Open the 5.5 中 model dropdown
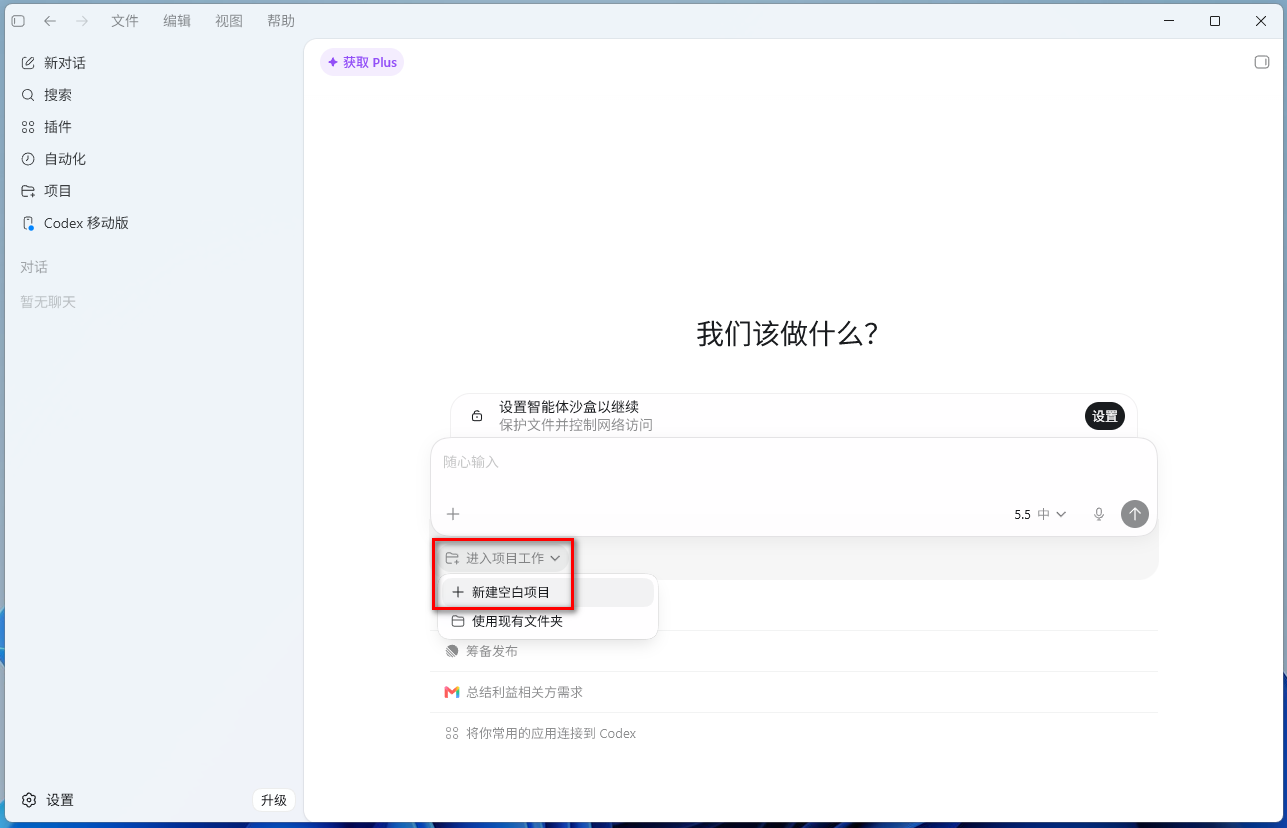The width and height of the screenshot is (1287, 828). pos(1040,514)
